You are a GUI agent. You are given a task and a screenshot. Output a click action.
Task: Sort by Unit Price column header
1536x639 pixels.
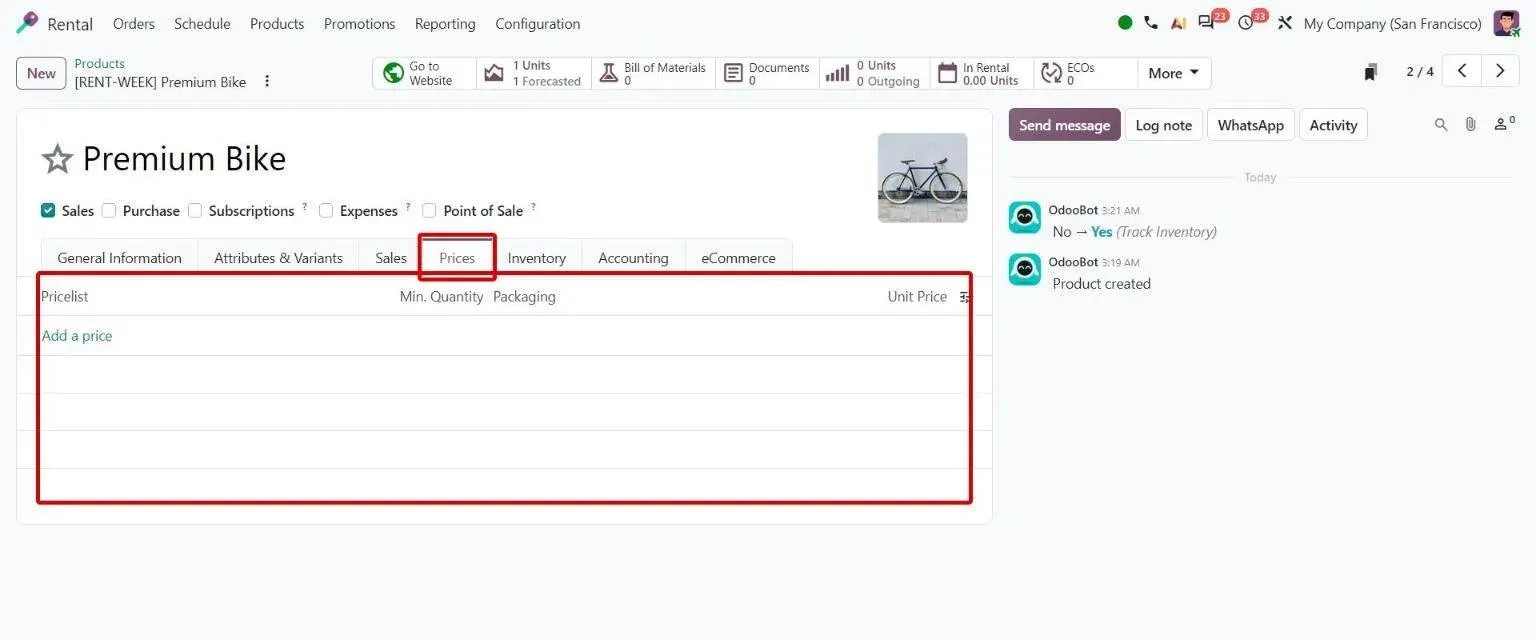coord(917,297)
